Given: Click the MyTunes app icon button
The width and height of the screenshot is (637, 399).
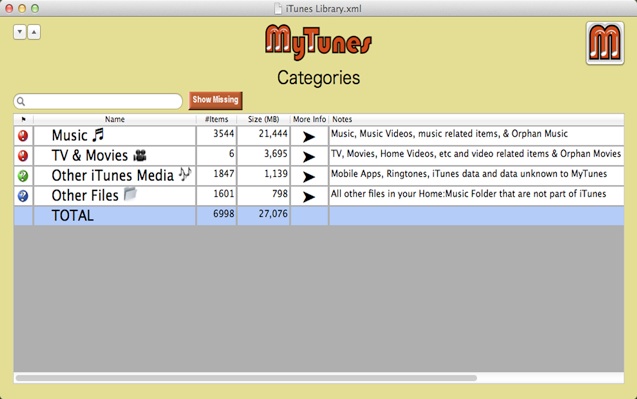Looking at the screenshot, I should [x=604, y=43].
